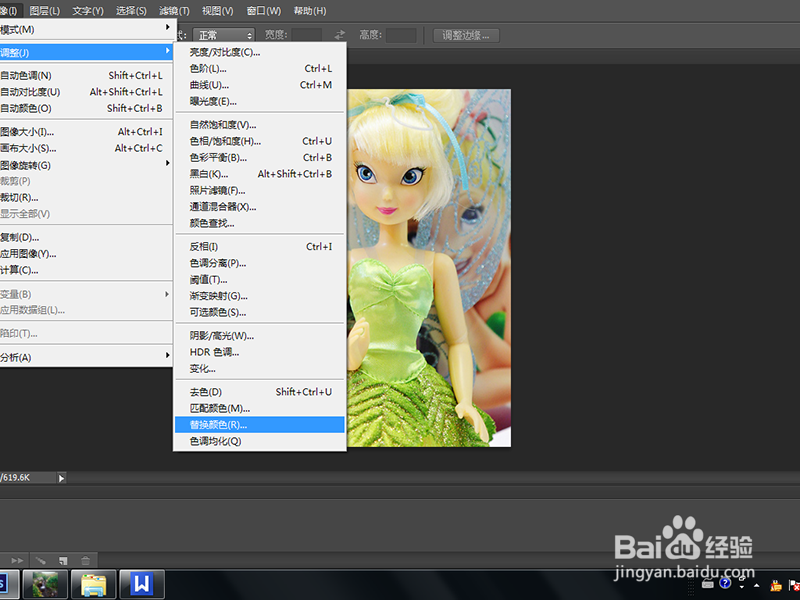Expand the 图像旋转(G) submenu
Image resolution: width=800 pixels, height=600 pixels.
86,165
